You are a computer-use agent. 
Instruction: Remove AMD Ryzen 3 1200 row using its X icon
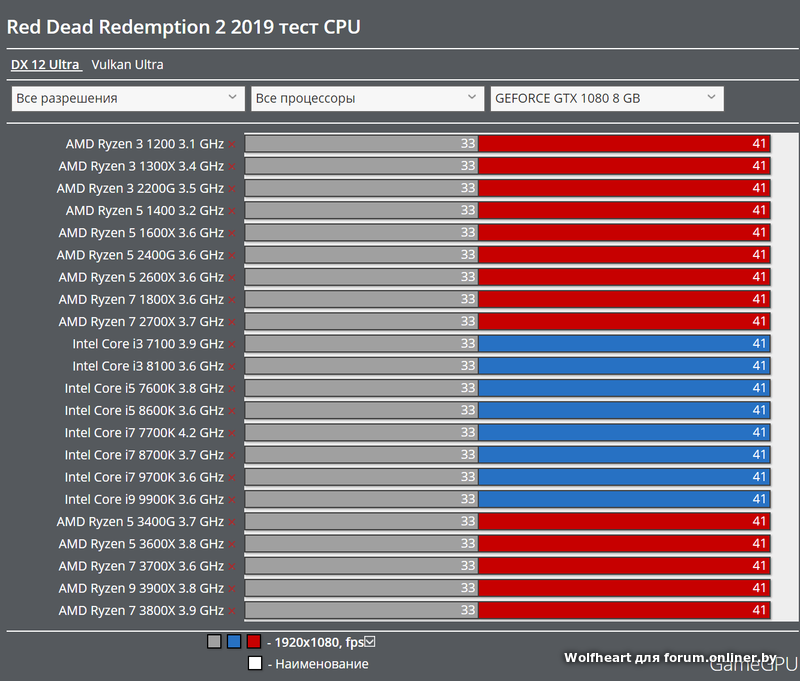(232, 144)
